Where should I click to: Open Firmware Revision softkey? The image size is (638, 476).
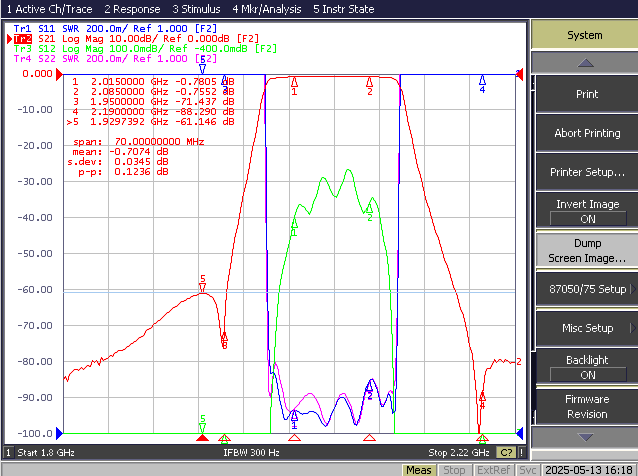click(587, 406)
